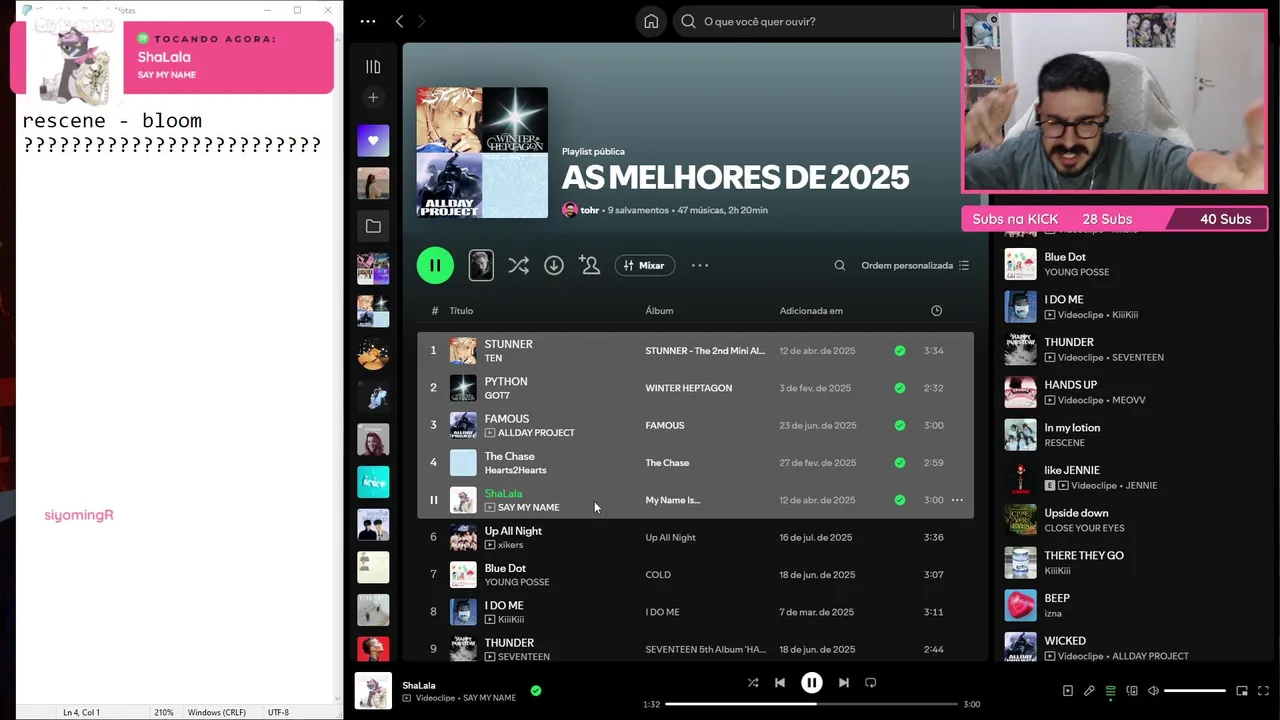The width and height of the screenshot is (1280, 720).
Task: Open the Mixar button
Action: tap(644, 265)
